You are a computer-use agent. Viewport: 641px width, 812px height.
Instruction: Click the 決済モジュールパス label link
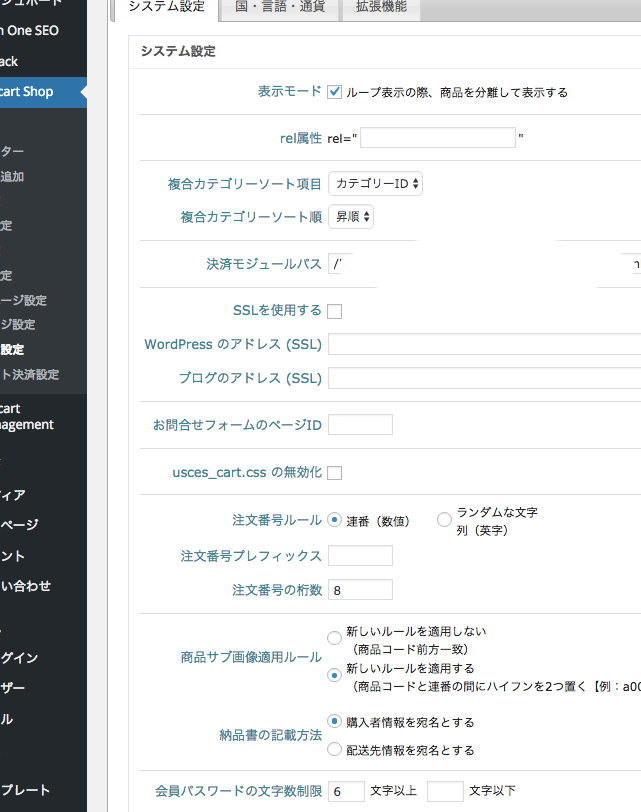click(264, 264)
